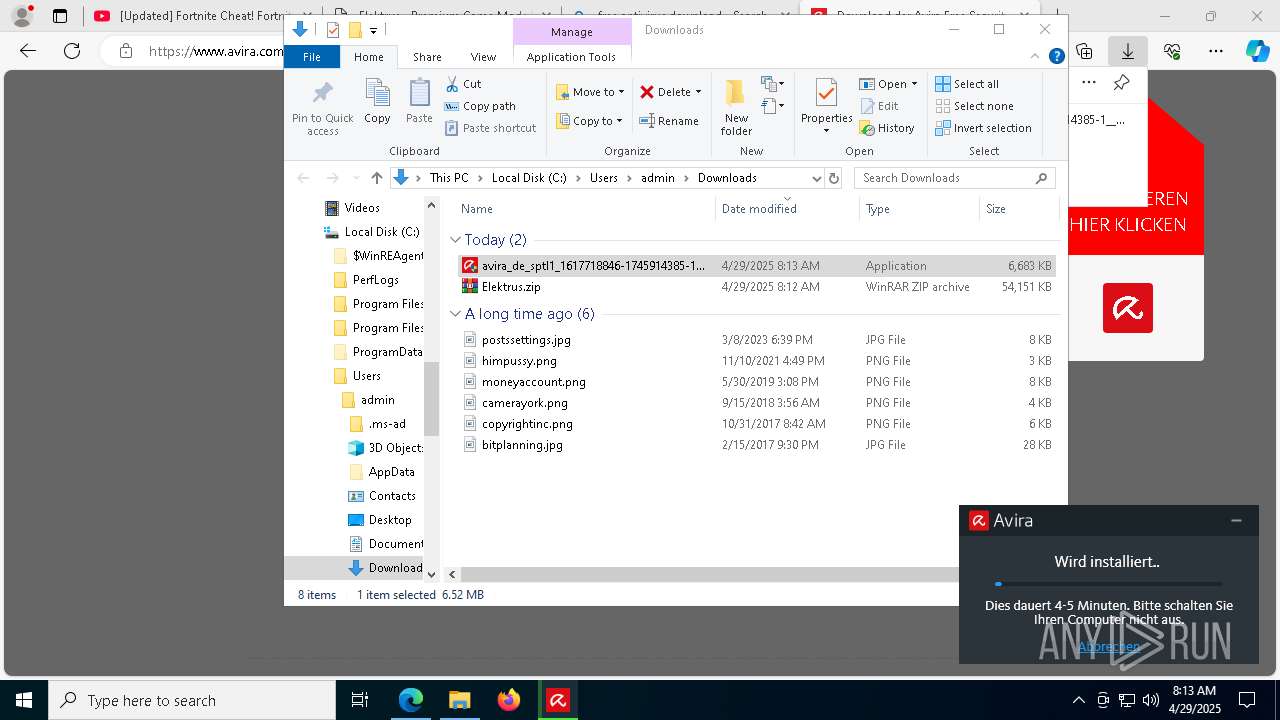Collapse the A long time ago group
The width and height of the screenshot is (1280, 720).
(455, 314)
